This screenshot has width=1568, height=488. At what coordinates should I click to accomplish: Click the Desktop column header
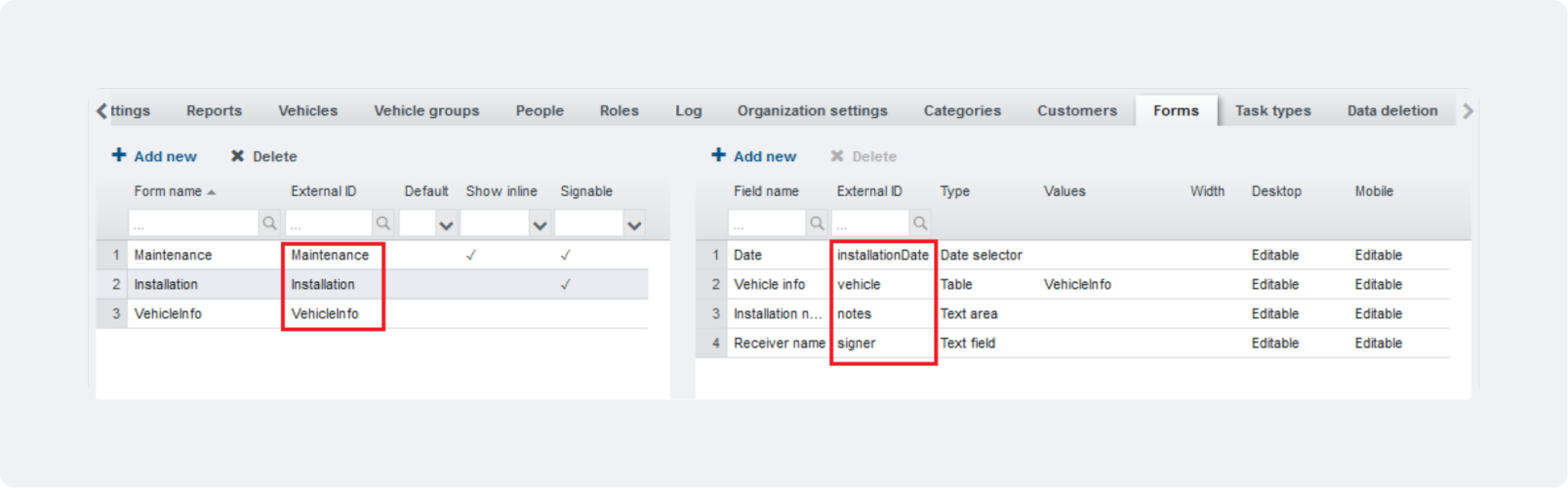(x=1276, y=191)
